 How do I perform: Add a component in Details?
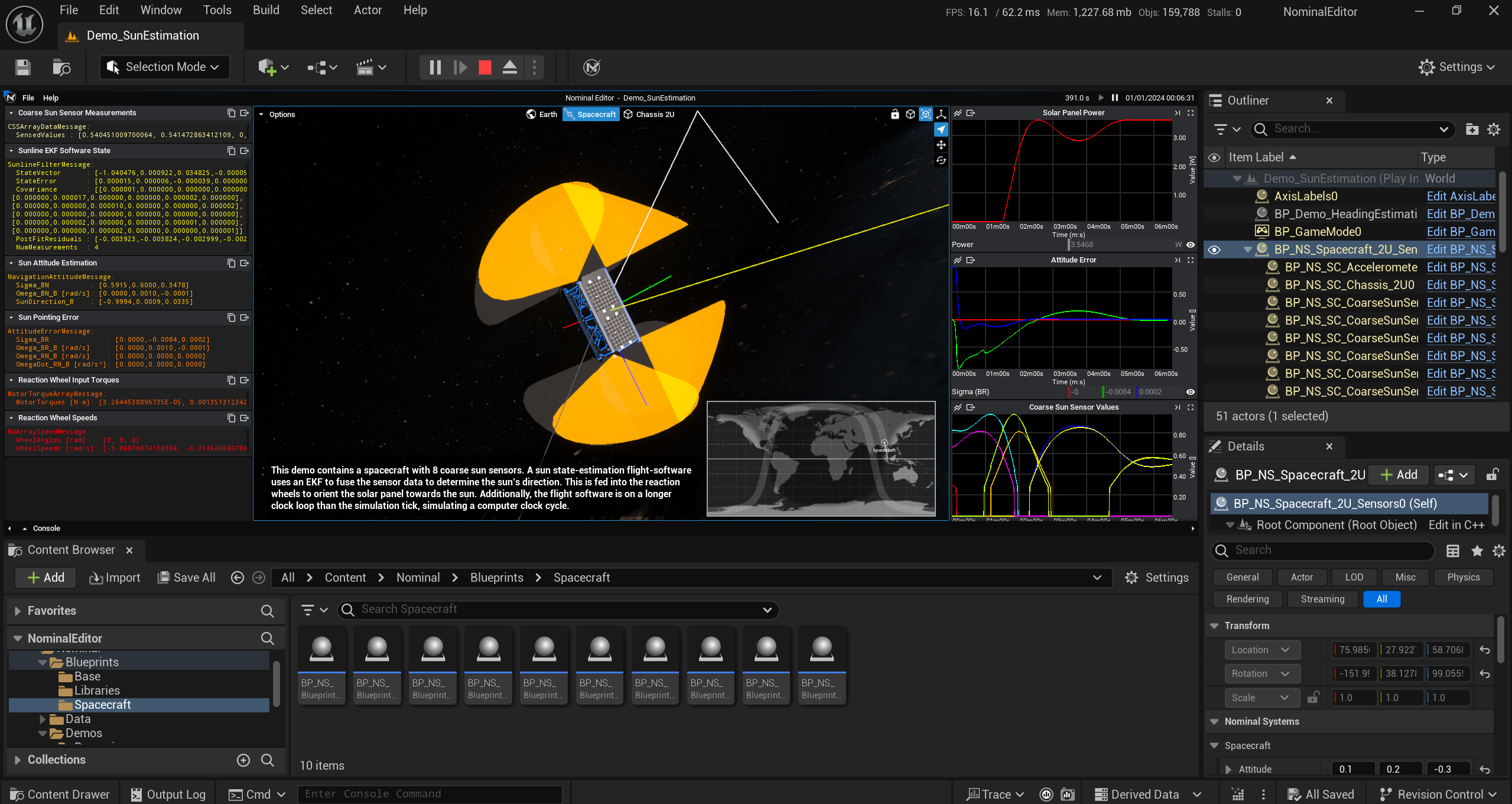point(1399,475)
